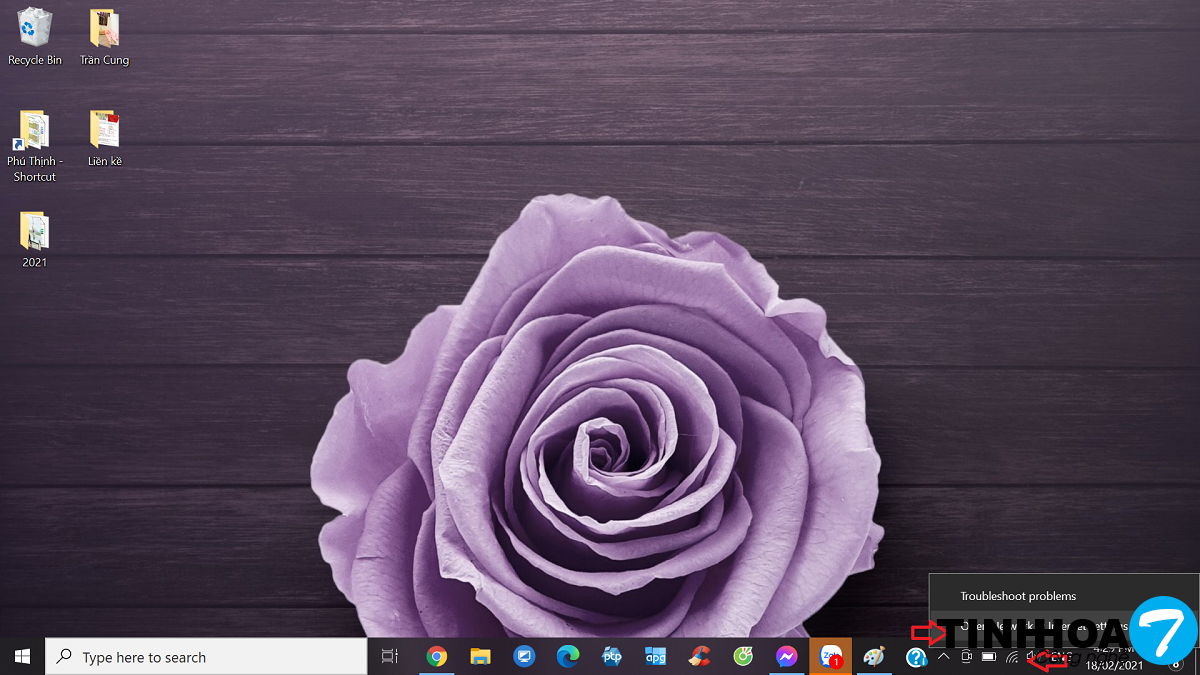
Task: Choose Troubleshoot problems from context menu
Action: pos(1018,596)
